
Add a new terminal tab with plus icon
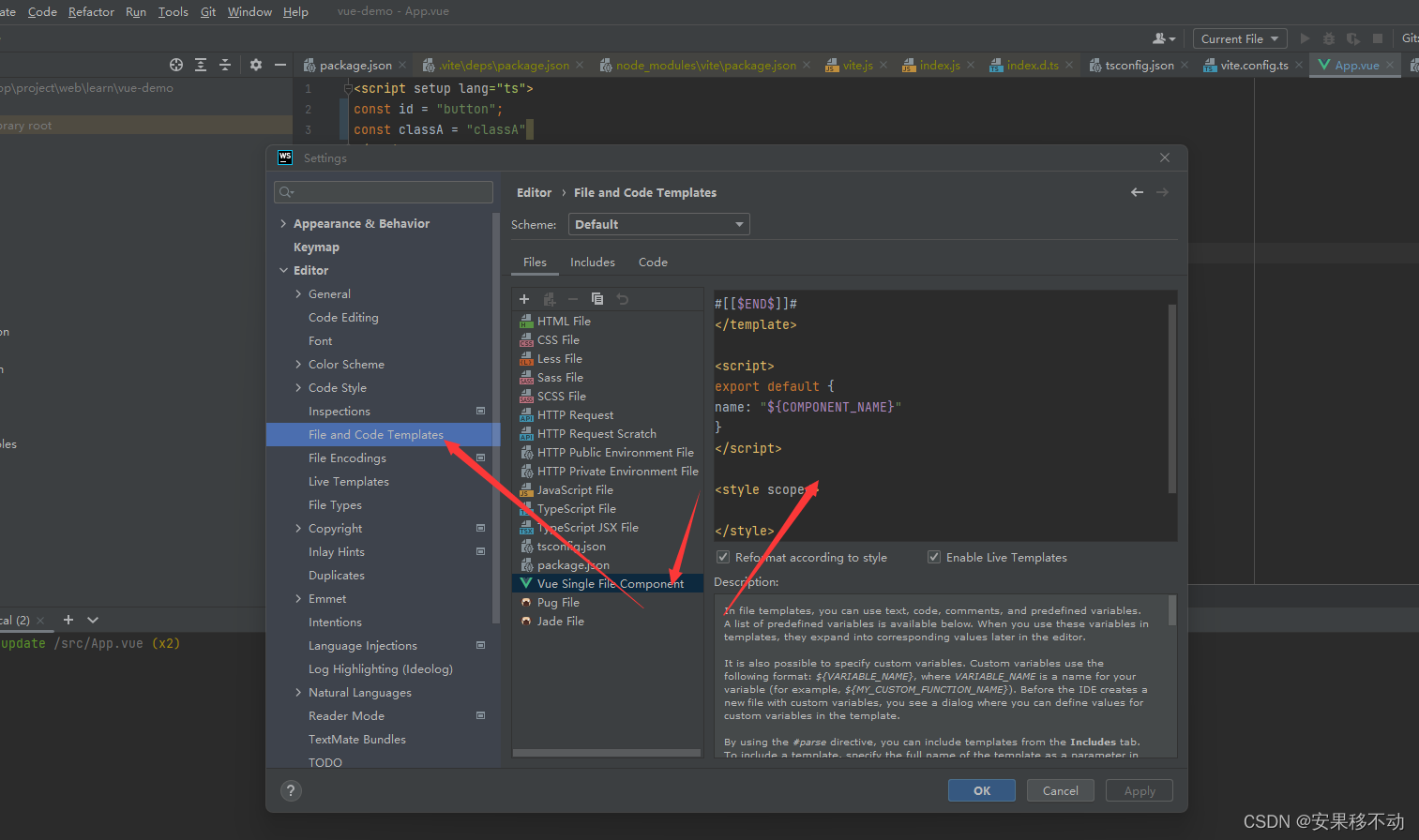click(68, 620)
